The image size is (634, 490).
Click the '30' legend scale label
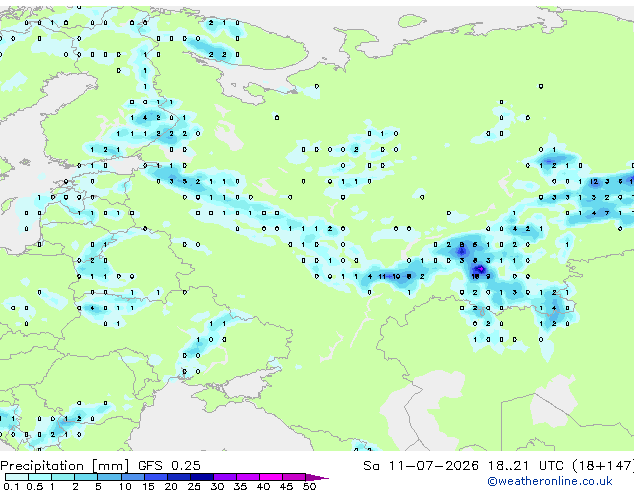point(217,486)
